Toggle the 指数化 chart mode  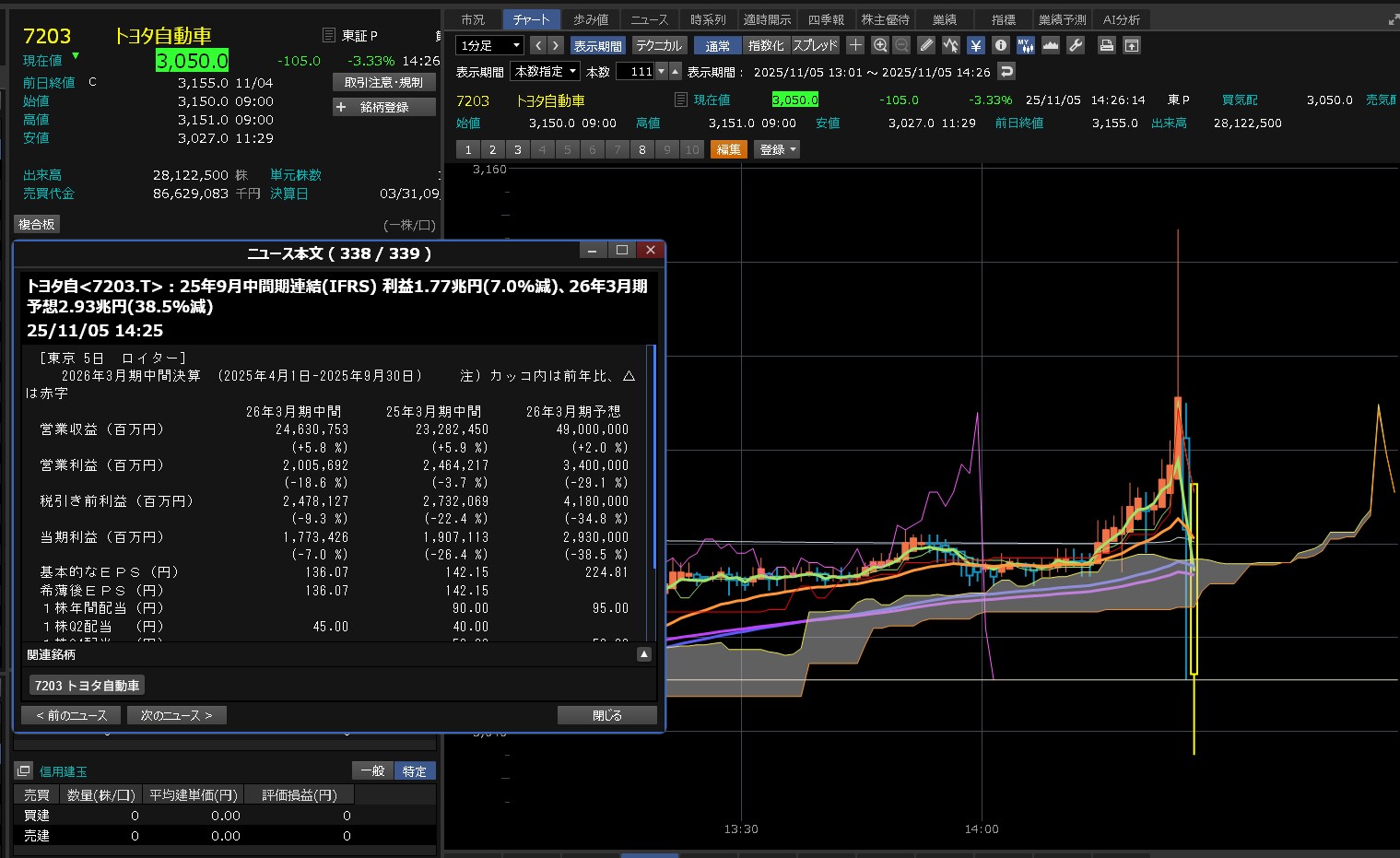tap(766, 45)
